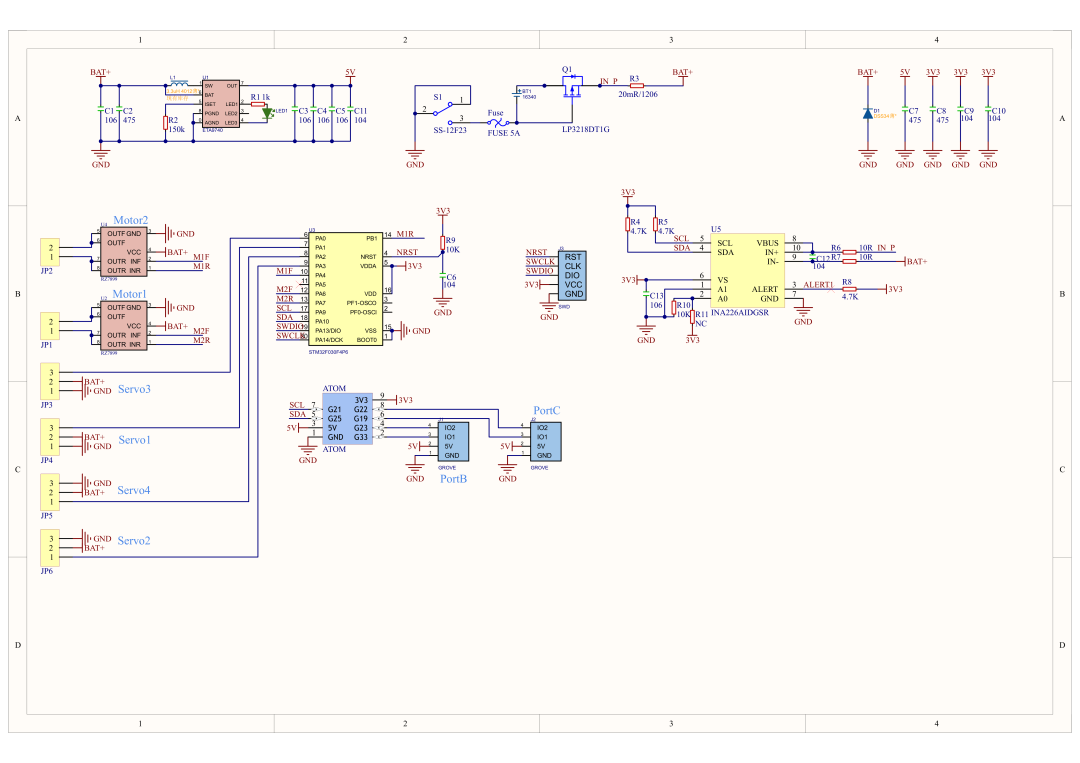Select the JP4 three-pin Servo1 header
Viewport: 1080px width, 763px height.
click(50, 437)
